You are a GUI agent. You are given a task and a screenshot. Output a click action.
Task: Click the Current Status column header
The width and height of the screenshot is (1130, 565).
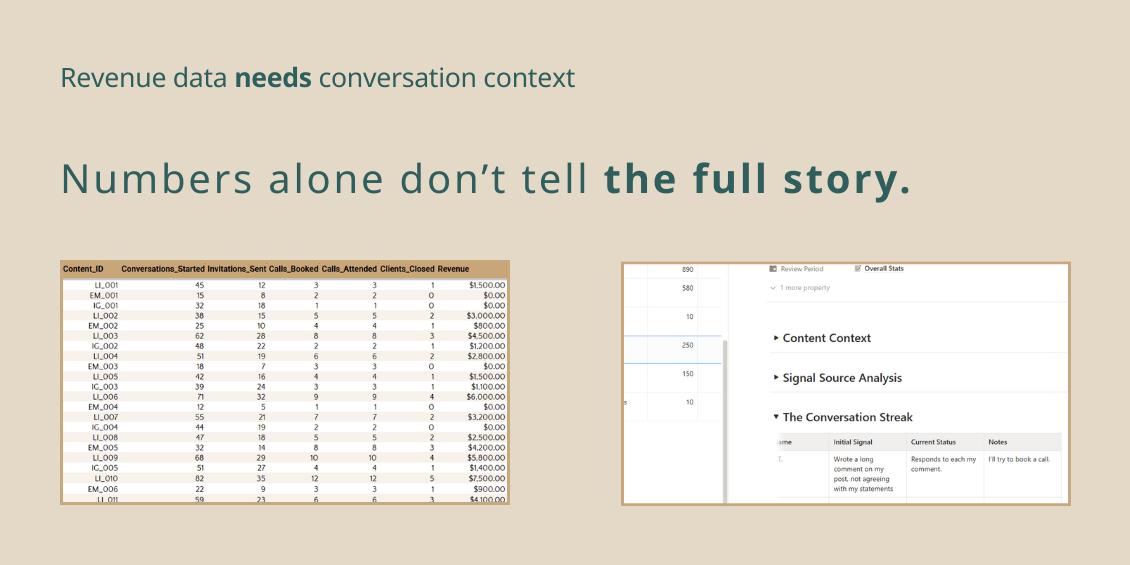click(x=945, y=442)
